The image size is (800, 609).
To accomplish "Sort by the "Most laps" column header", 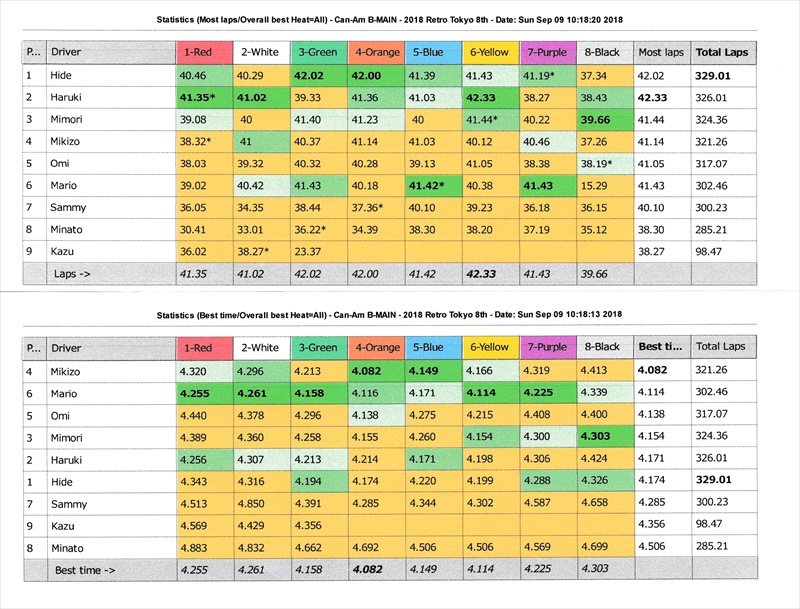I will [x=660, y=52].
